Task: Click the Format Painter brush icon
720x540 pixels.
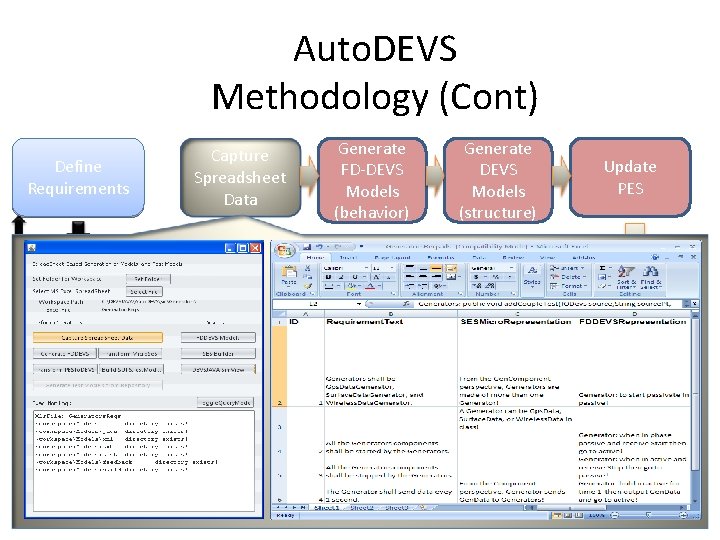Action: (x=308, y=286)
